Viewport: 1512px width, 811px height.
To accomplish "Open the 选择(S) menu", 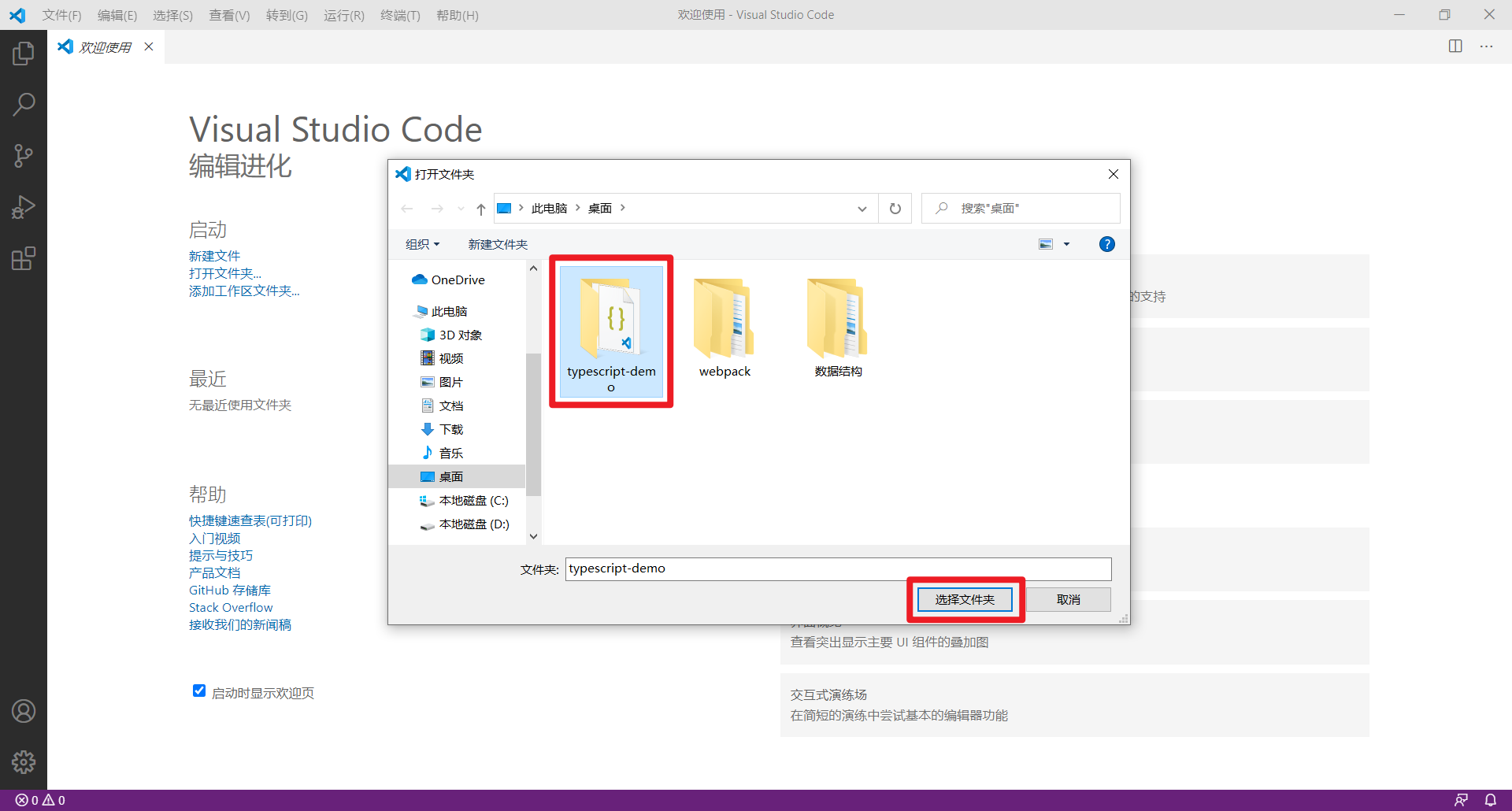I will click(172, 15).
